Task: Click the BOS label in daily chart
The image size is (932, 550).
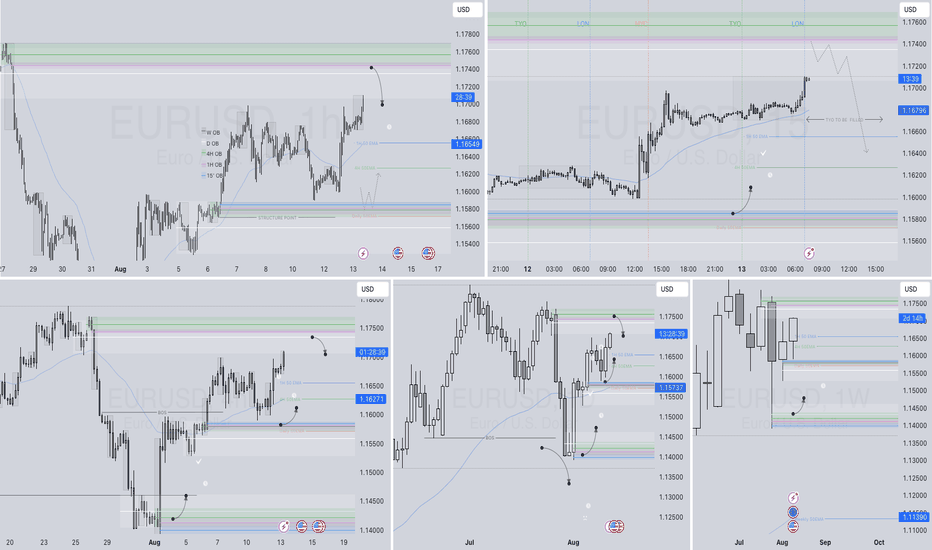Action: [490, 438]
